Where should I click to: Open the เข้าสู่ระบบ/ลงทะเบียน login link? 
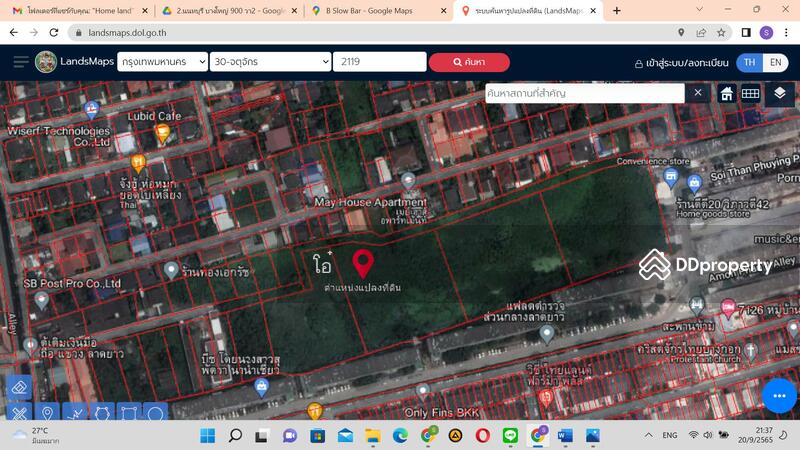[x=682, y=63]
